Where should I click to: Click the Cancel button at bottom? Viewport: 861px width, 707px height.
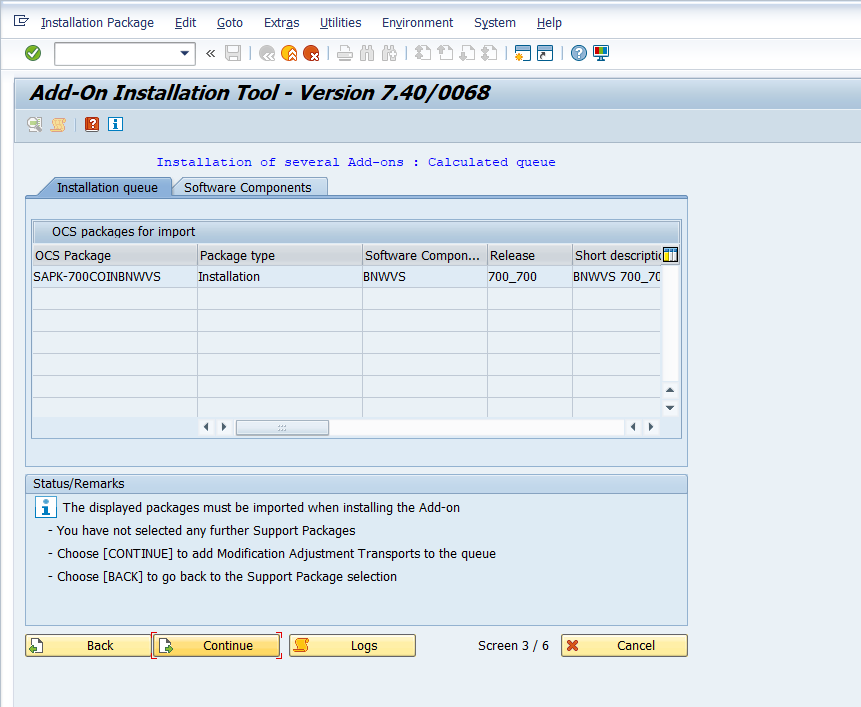(624, 645)
